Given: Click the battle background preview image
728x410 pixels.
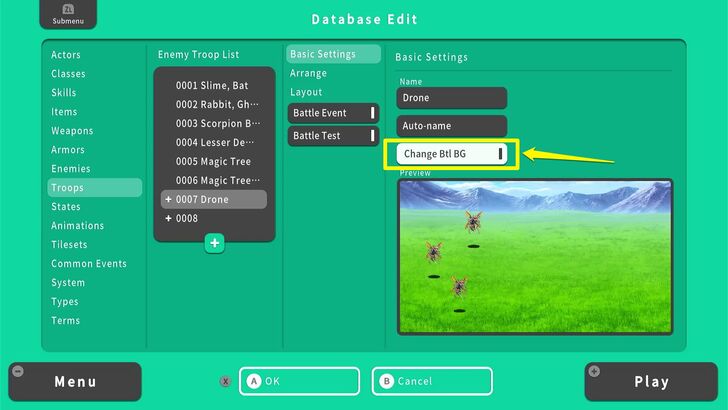Looking at the screenshot, I should tap(535, 257).
